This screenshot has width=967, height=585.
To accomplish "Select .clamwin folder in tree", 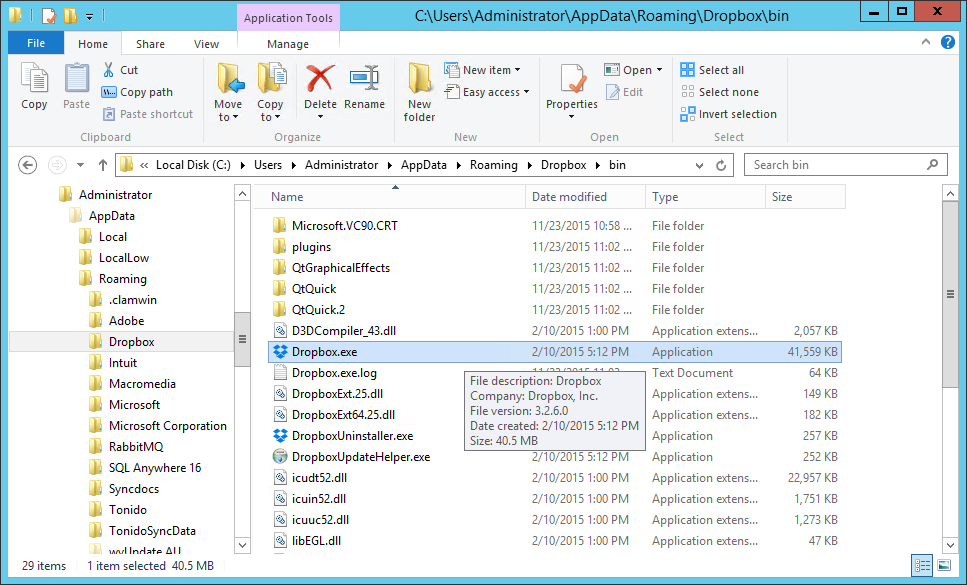I will pyautogui.click(x=123, y=300).
